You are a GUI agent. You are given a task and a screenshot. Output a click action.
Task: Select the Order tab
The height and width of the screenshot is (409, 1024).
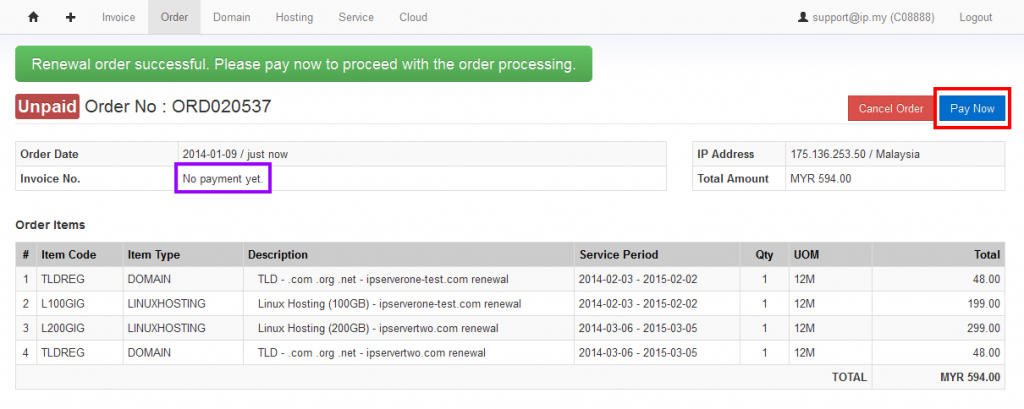[174, 17]
